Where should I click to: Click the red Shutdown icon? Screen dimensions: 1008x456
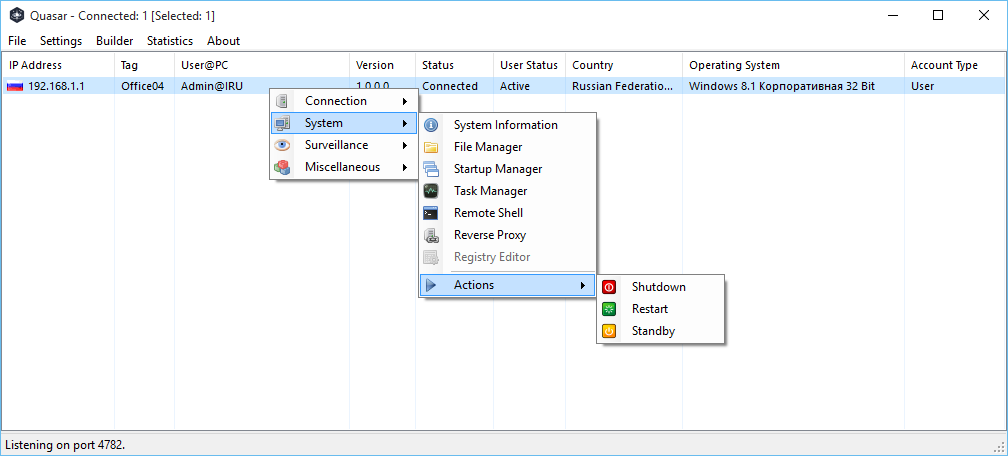pos(609,287)
